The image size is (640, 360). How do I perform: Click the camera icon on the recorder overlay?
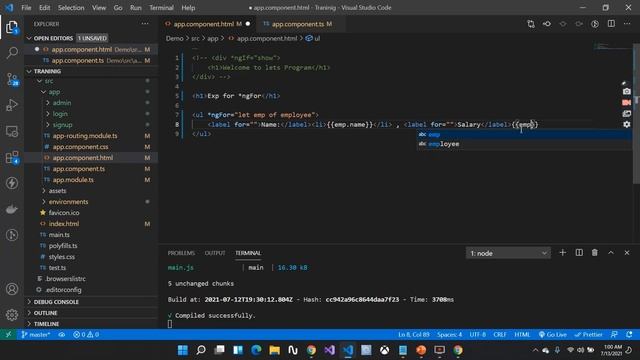pos(627,91)
